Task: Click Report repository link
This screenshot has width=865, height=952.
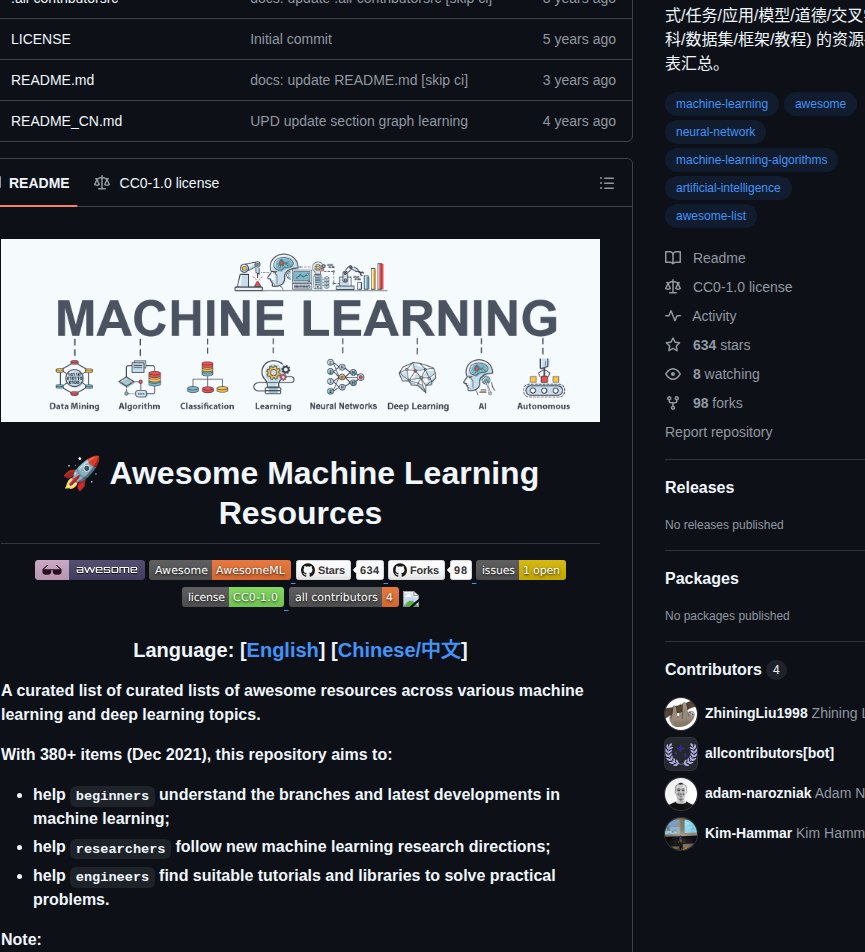Action: (x=719, y=432)
